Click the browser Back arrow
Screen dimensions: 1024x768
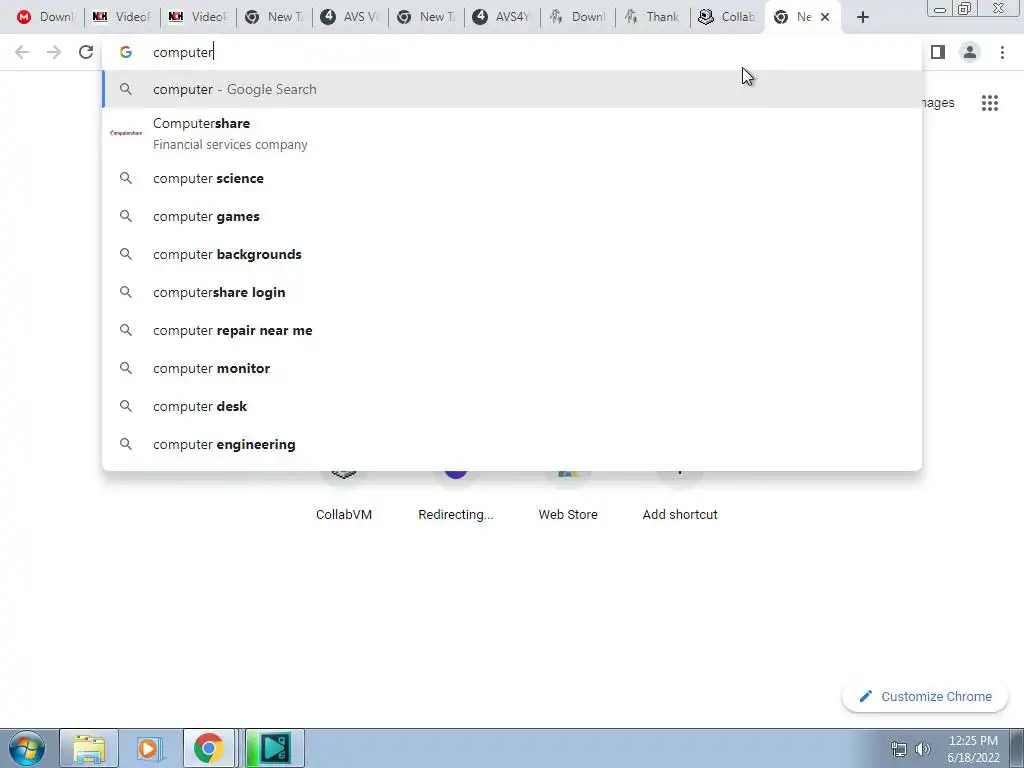[x=22, y=52]
